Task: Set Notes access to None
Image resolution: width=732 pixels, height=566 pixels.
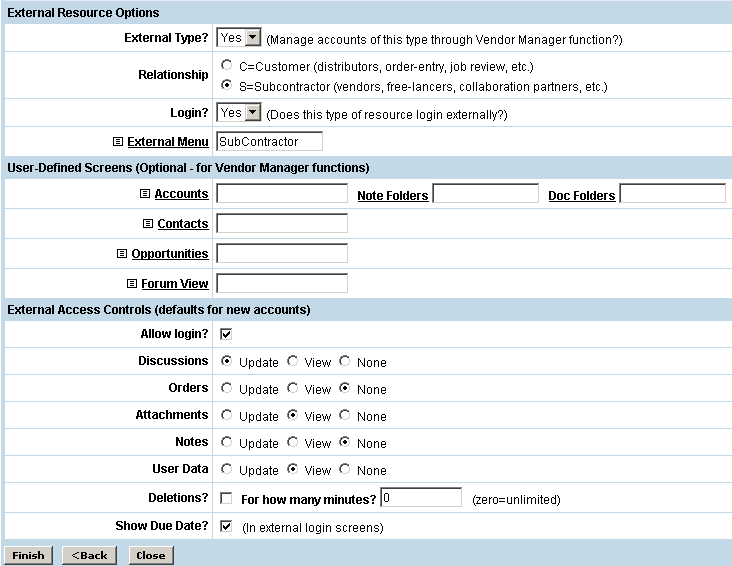Action: click(x=345, y=442)
